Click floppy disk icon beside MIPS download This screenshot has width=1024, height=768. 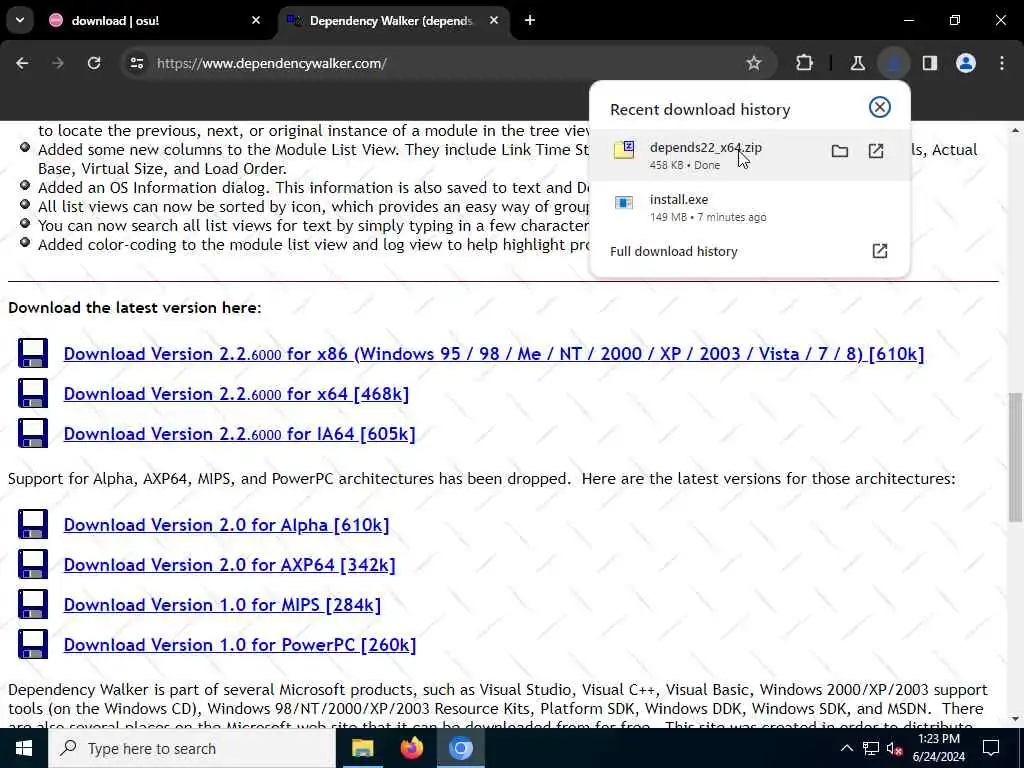click(33, 604)
